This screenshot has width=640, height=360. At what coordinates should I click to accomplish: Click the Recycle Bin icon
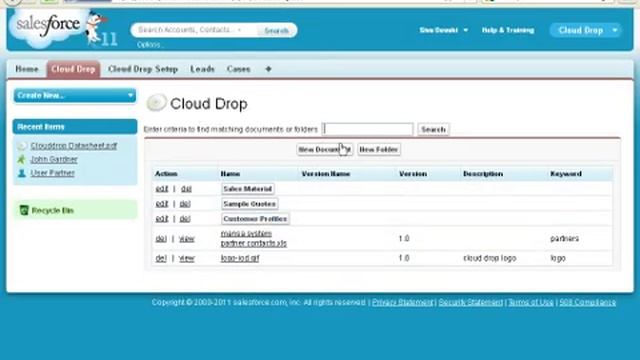(24, 211)
